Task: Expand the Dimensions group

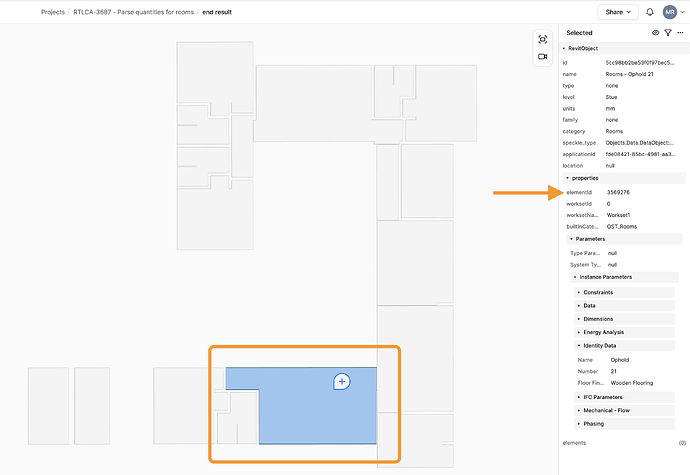Action: coord(624,319)
